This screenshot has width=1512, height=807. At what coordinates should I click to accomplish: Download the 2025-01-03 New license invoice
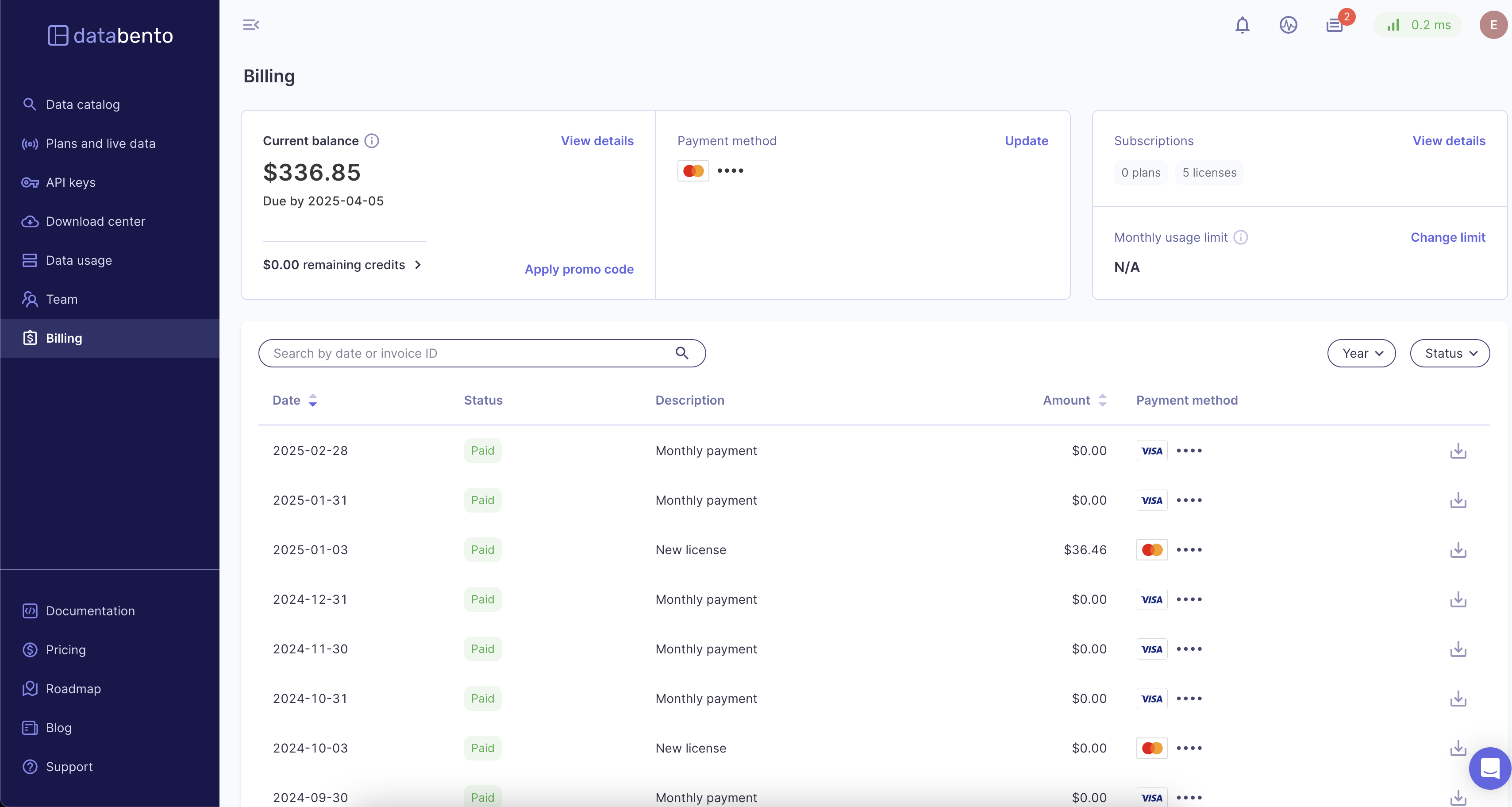(1458, 550)
